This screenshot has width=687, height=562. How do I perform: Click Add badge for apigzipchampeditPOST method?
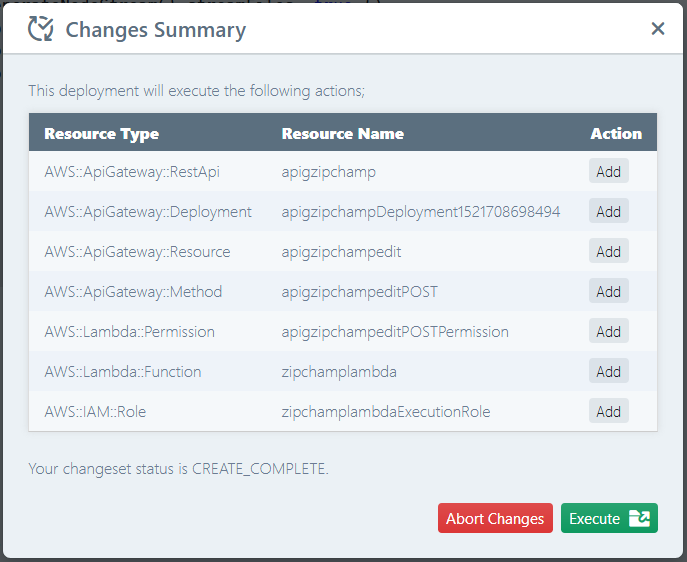(608, 291)
